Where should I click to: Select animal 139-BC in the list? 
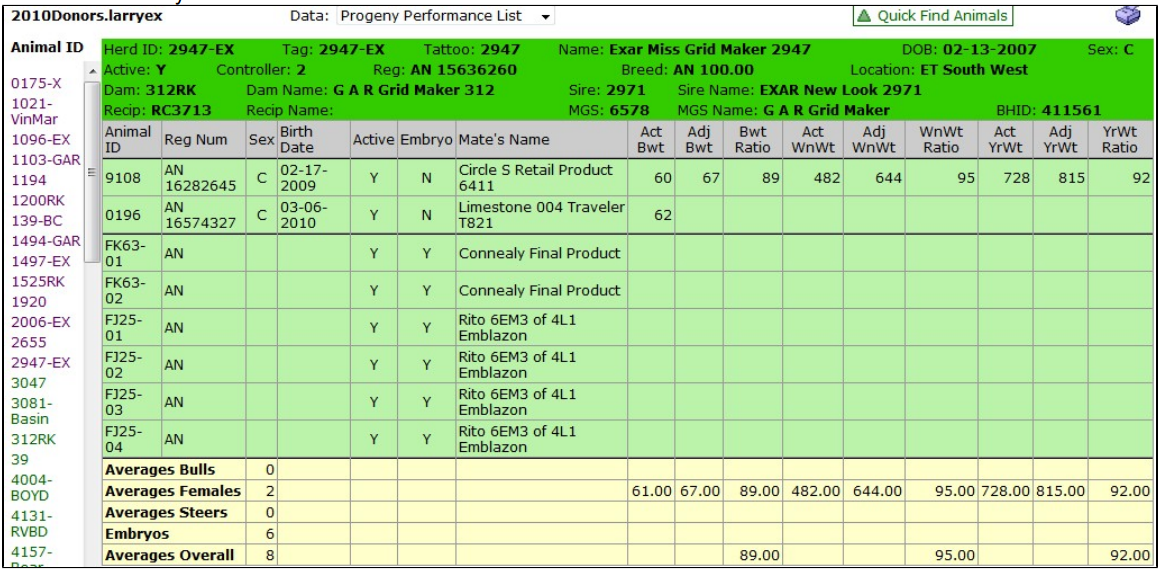click(34, 221)
